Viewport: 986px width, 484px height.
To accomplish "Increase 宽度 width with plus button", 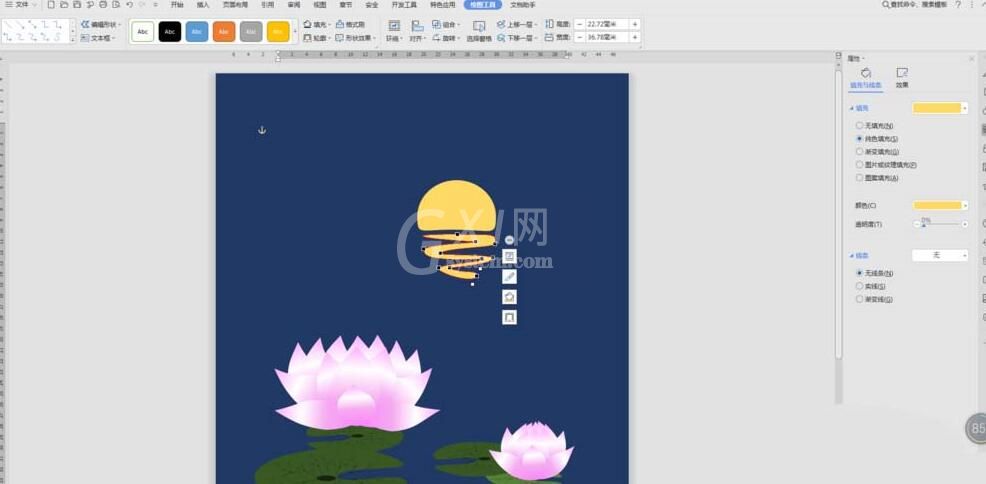I will (634, 38).
